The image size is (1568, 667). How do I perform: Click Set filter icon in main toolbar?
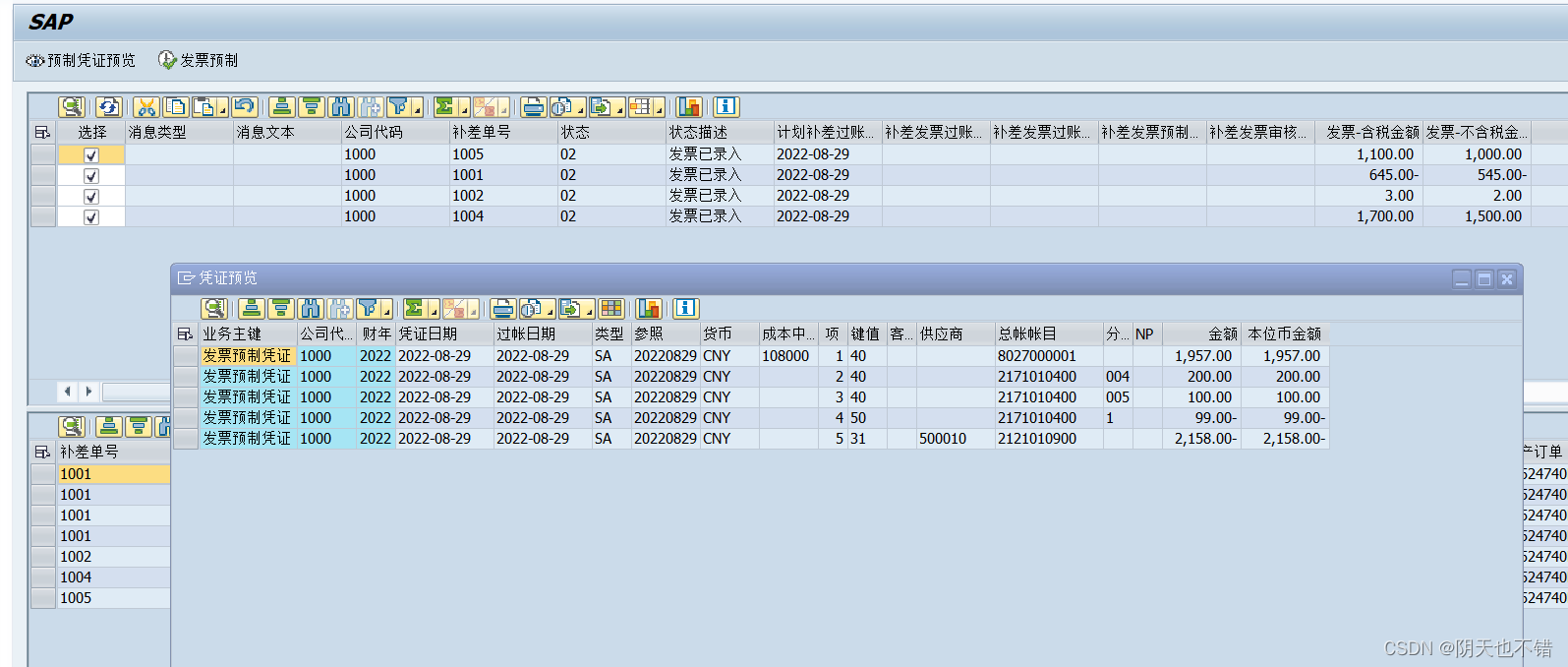(x=398, y=106)
